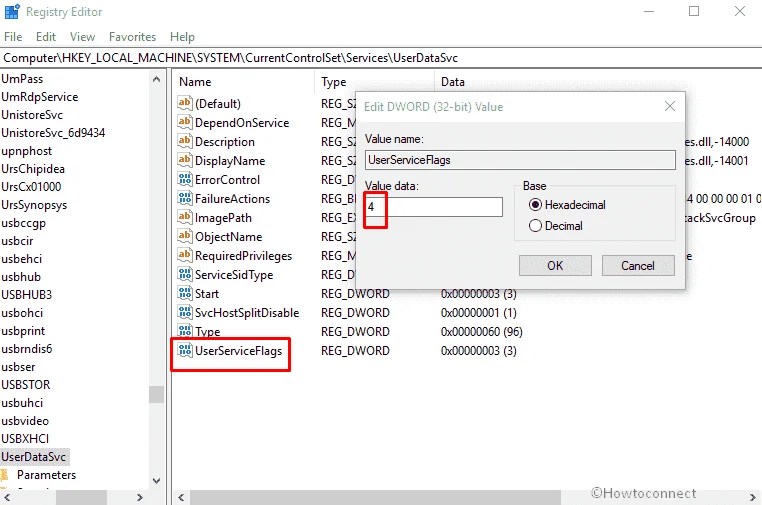The width and height of the screenshot is (762, 505).
Task: Click the Type value data 0x00000060 (96)
Action: pyautogui.click(x=481, y=331)
